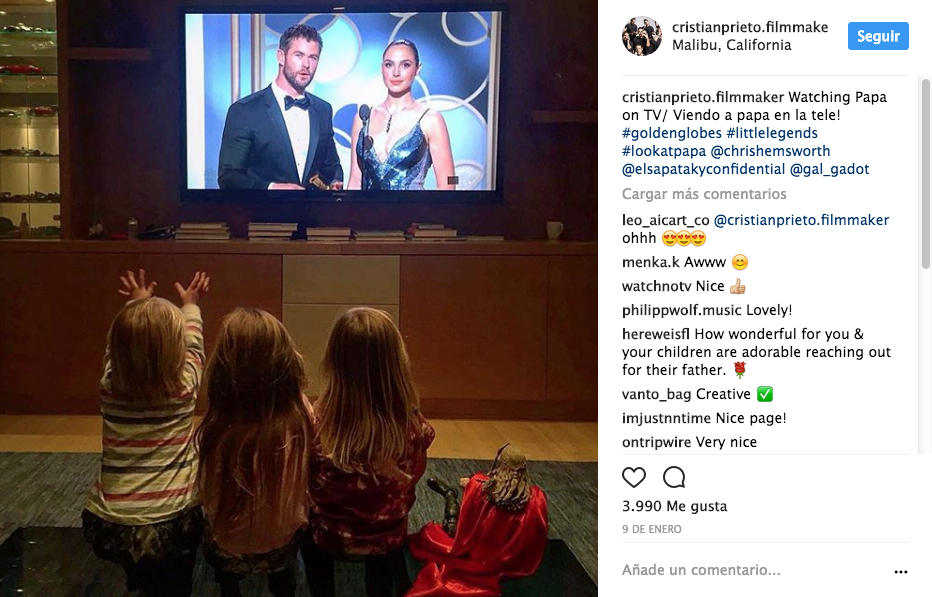Visit the @chrishemsworth mention
This screenshot has width=932, height=597.
770,151
